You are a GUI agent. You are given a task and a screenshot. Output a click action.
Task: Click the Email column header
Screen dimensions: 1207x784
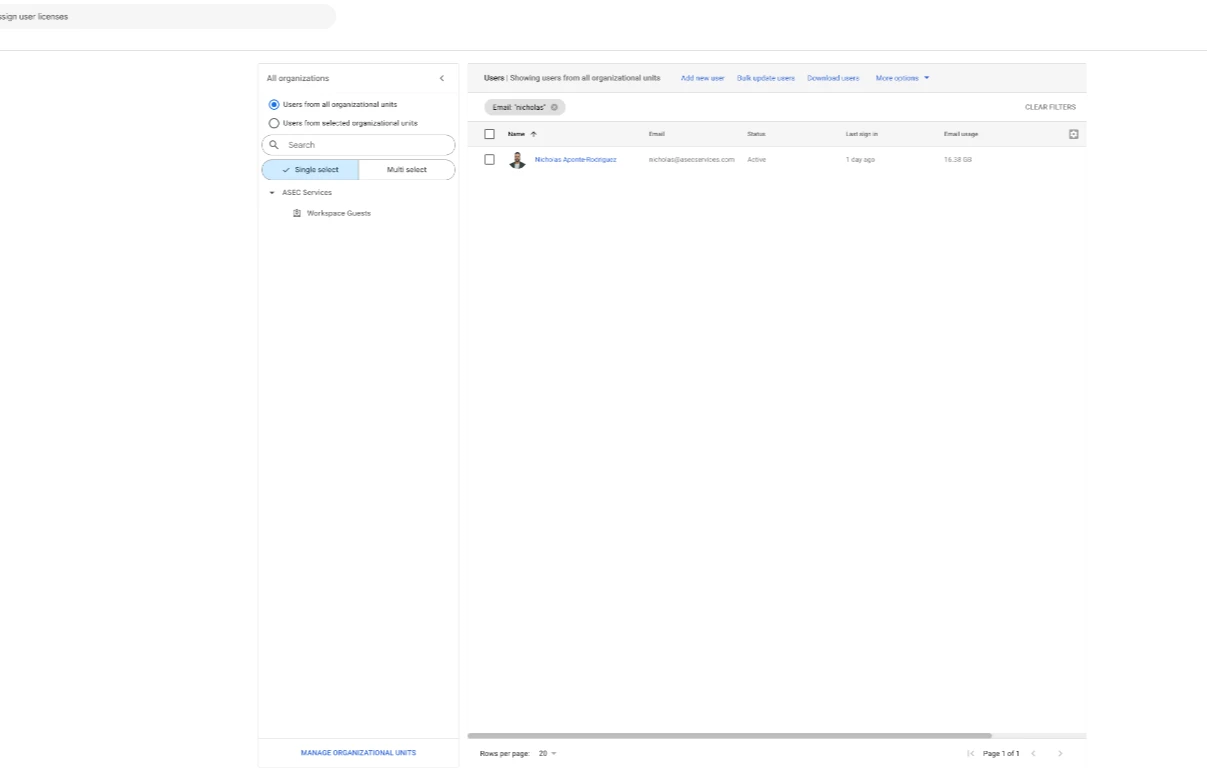point(657,134)
